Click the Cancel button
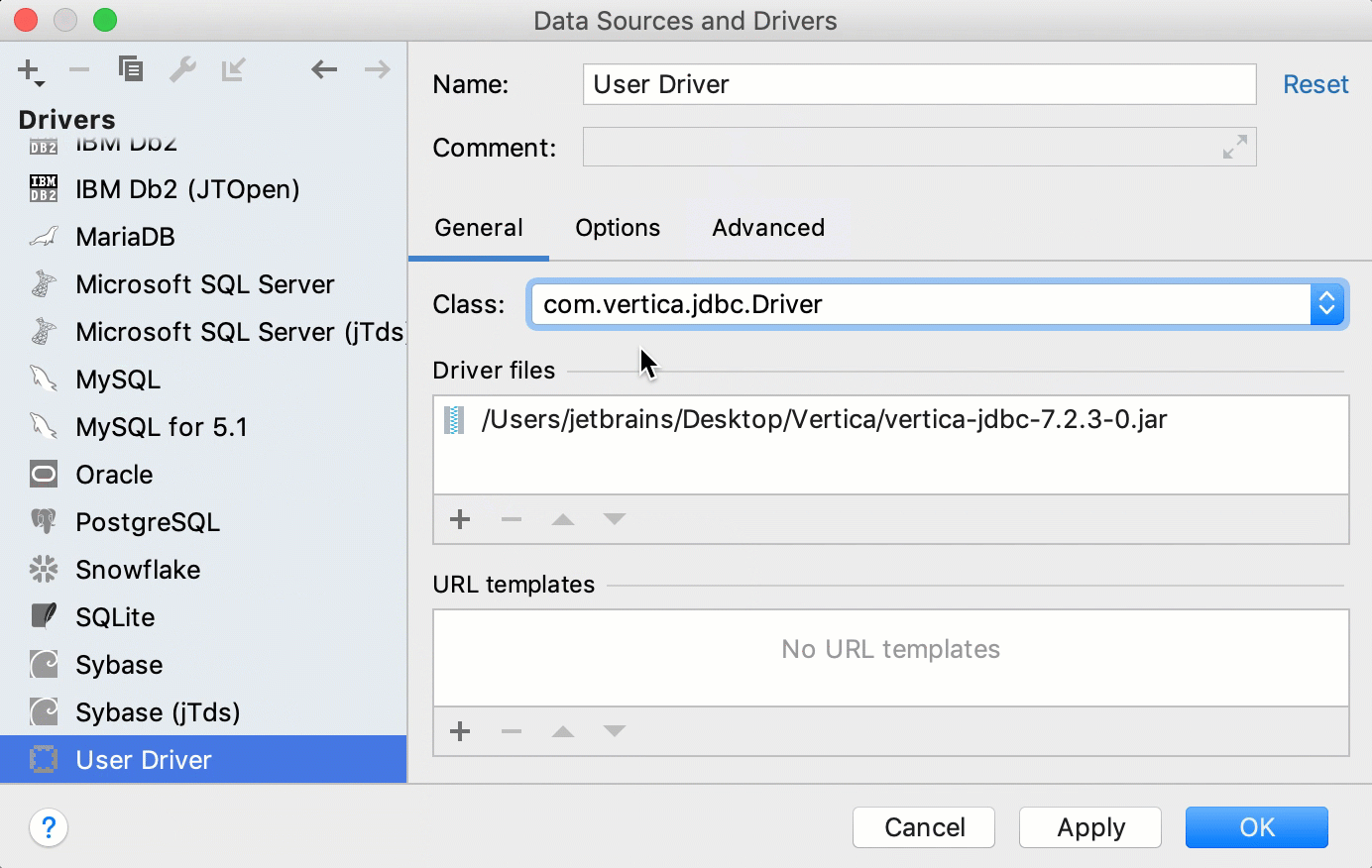This screenshot has width=1372, height=868. click(924, 827)
